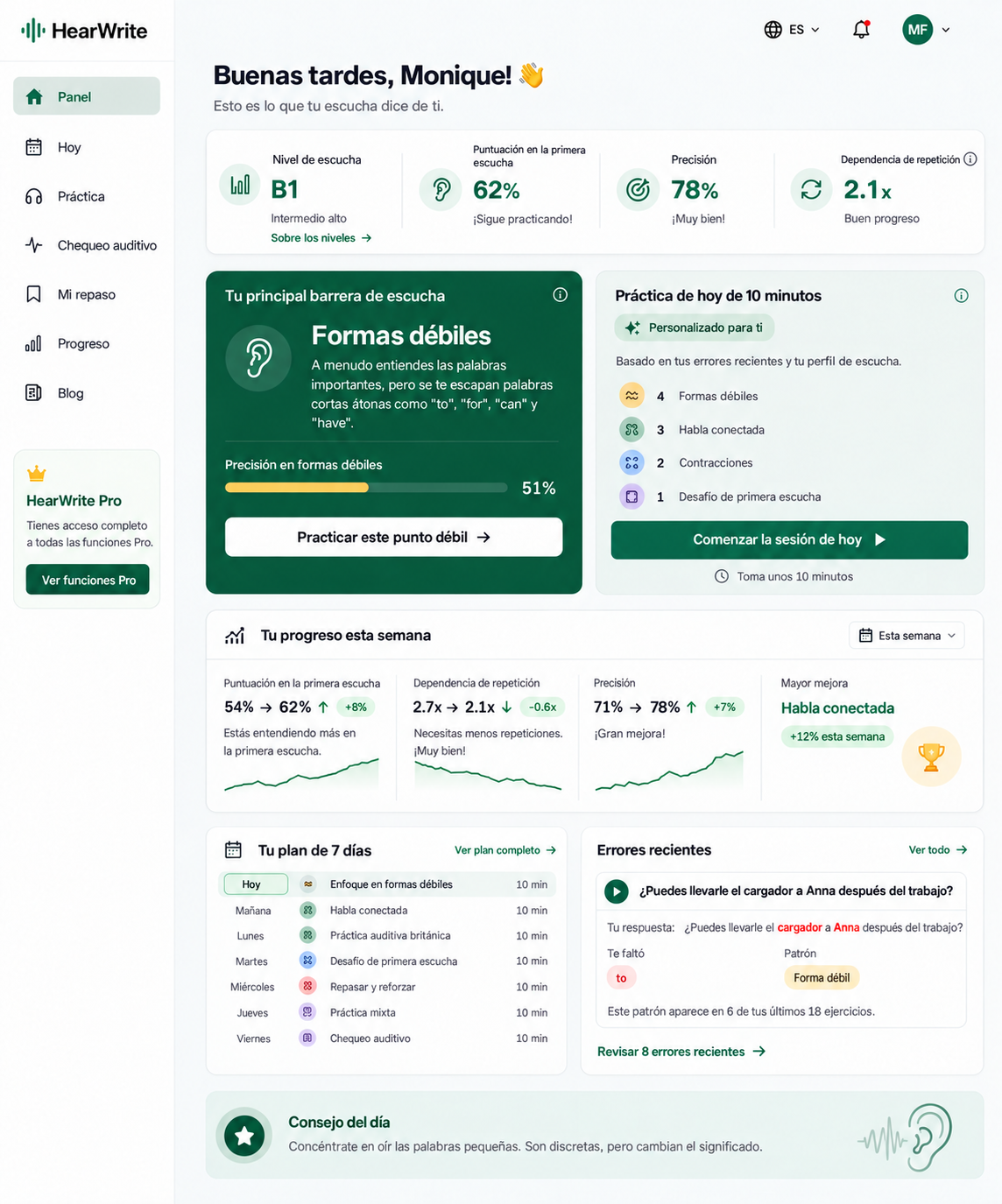The image size is (1002, 1204).
Task: Open the ES language dropdown
Action: pyautogui.click(x=792, y=30)
